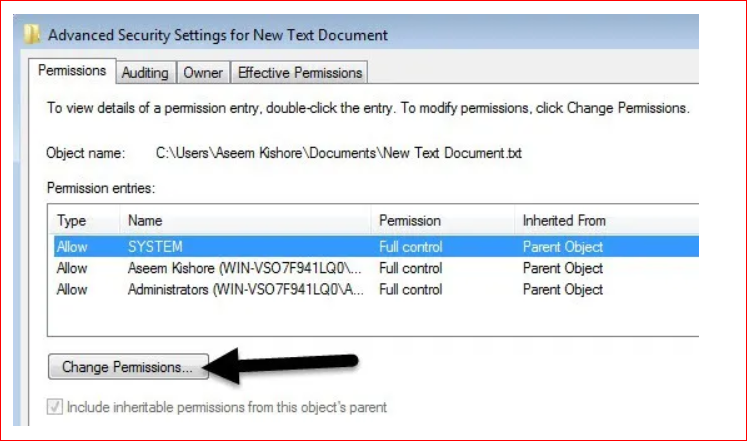747x441 pixels.
Task: Click the dialog title Advanced Security Settings
Action: [218, 35]
